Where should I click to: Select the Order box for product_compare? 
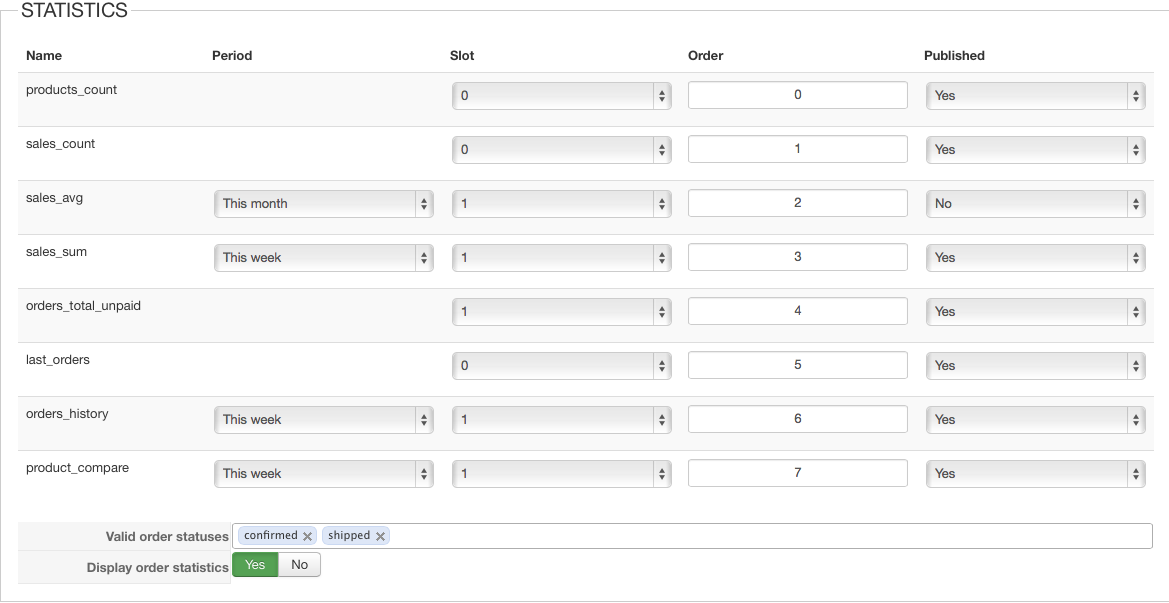pos(797,473)
